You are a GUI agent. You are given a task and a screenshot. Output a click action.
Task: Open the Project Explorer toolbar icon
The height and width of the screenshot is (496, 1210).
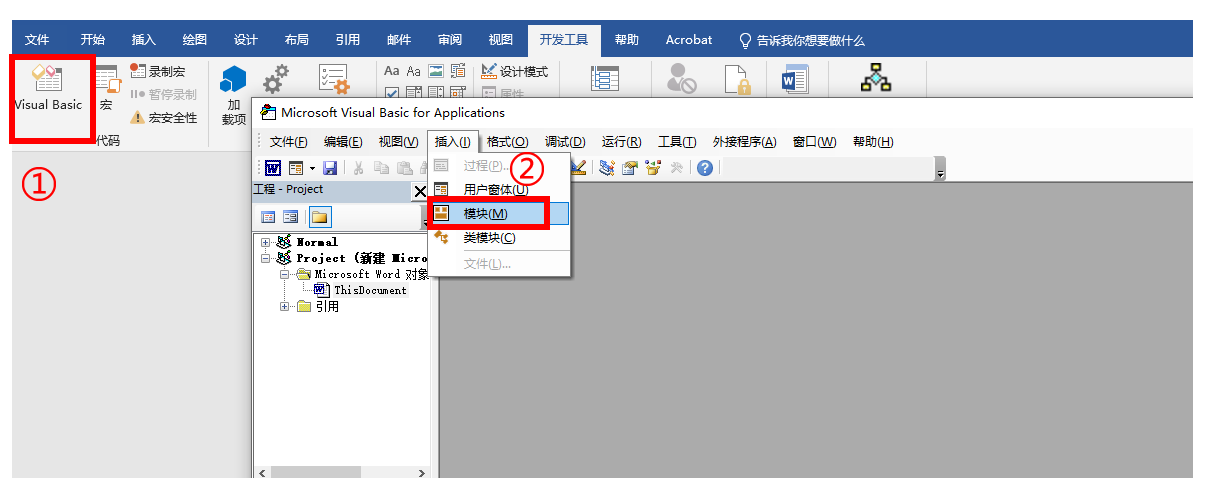pyautogui.click(x=606, y=168)
